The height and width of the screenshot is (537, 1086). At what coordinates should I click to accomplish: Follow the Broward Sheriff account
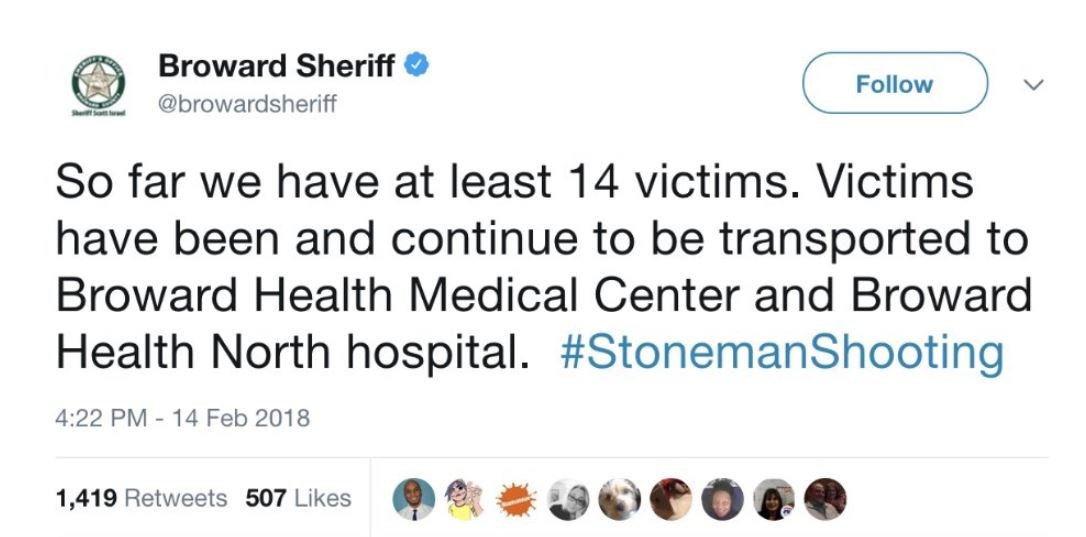pyautogui.click(x=894, y=84)
